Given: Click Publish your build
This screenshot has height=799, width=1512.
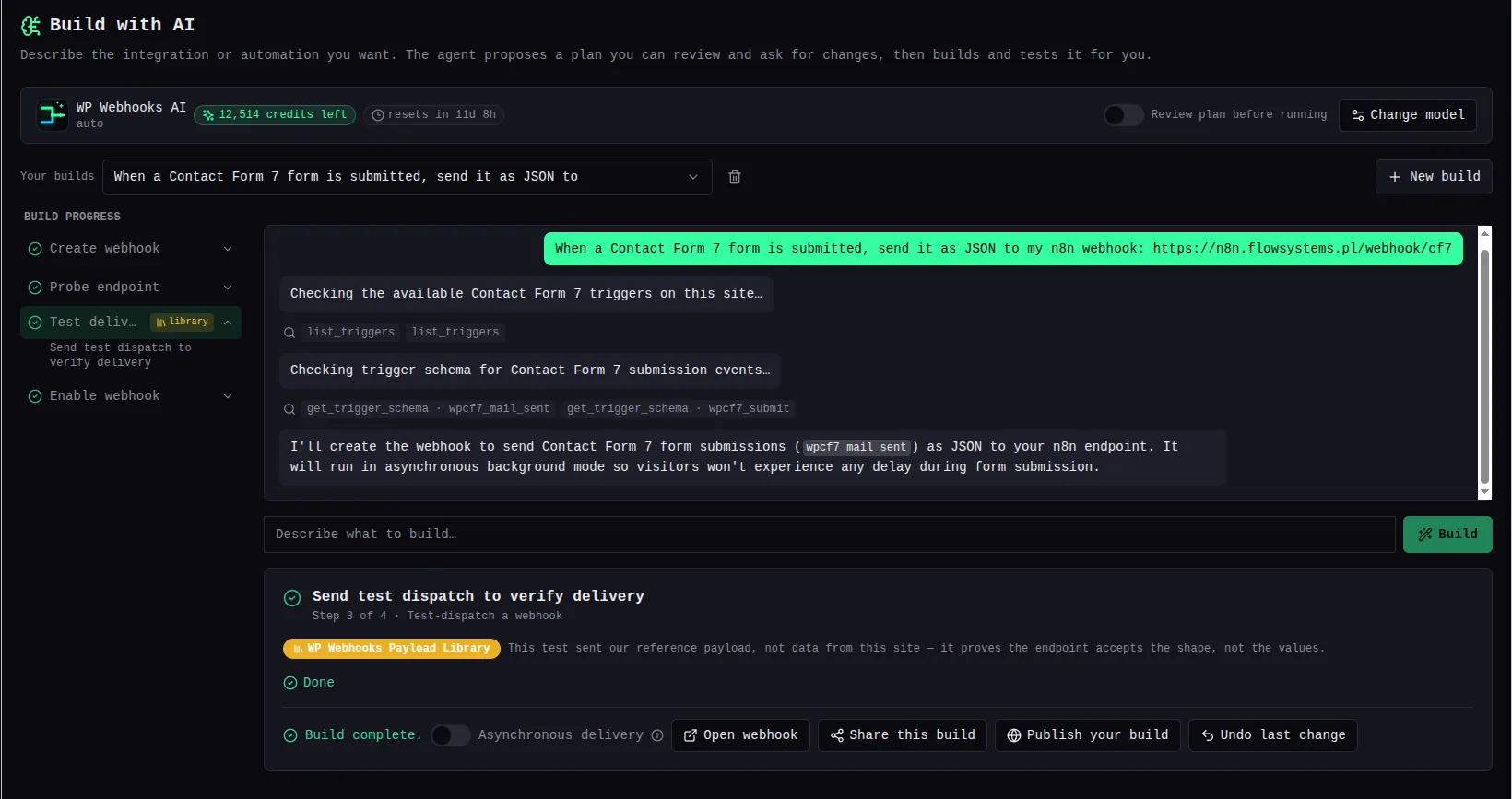Looking at the screenshot, I should (1088, 735).
